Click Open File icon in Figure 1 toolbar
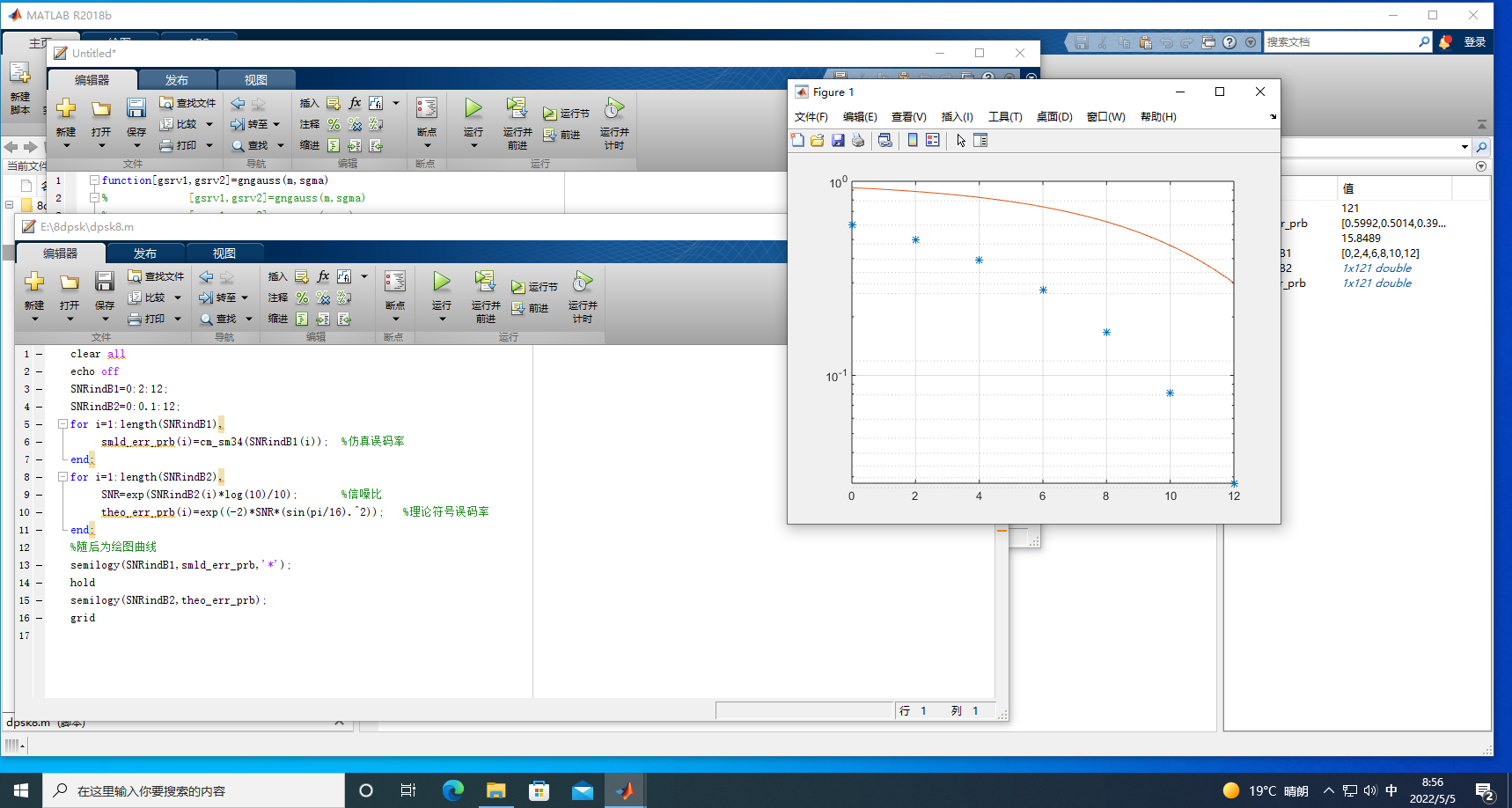1512x808 pixels. [818, 140]
